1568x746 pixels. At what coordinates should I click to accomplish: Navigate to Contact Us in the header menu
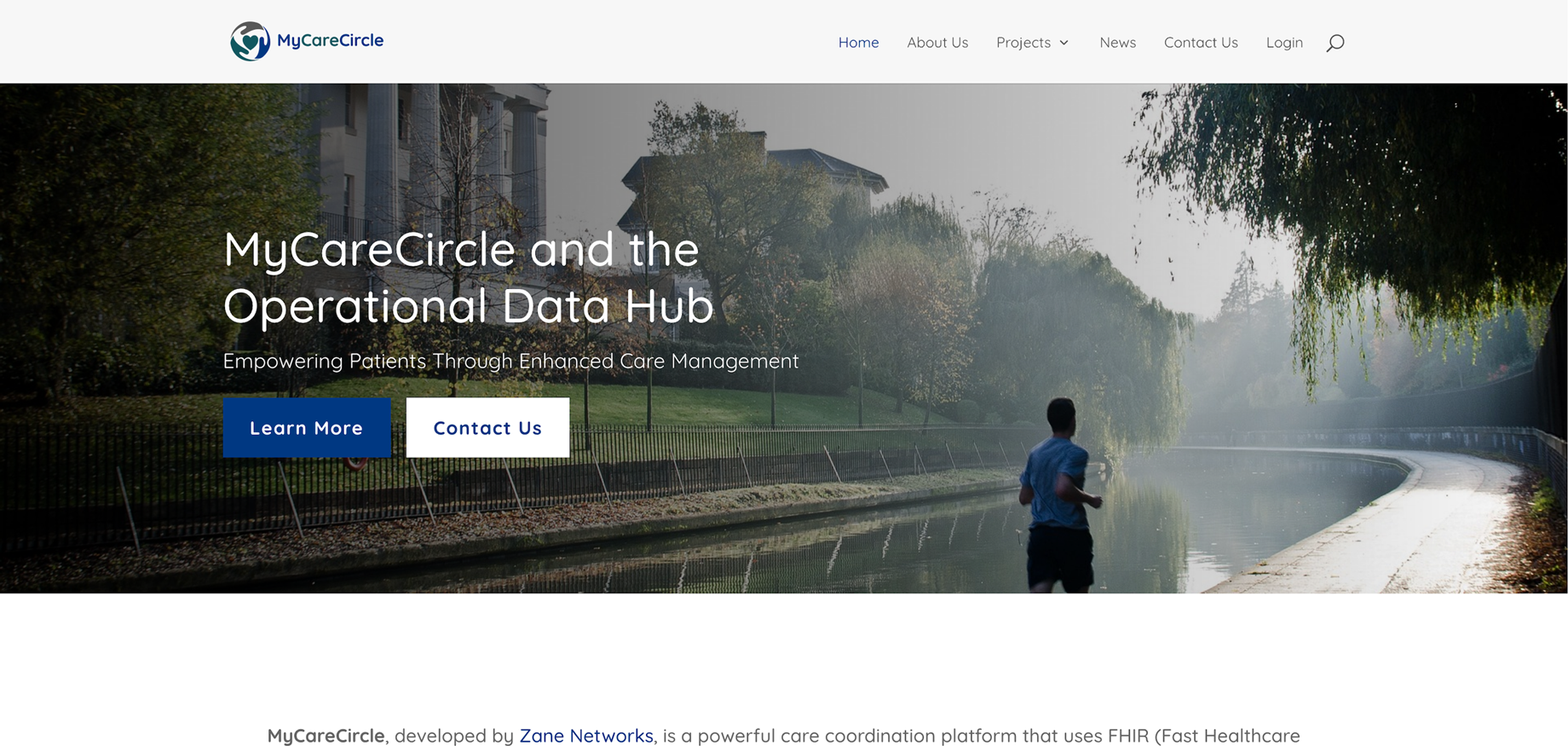(1201, 43)
